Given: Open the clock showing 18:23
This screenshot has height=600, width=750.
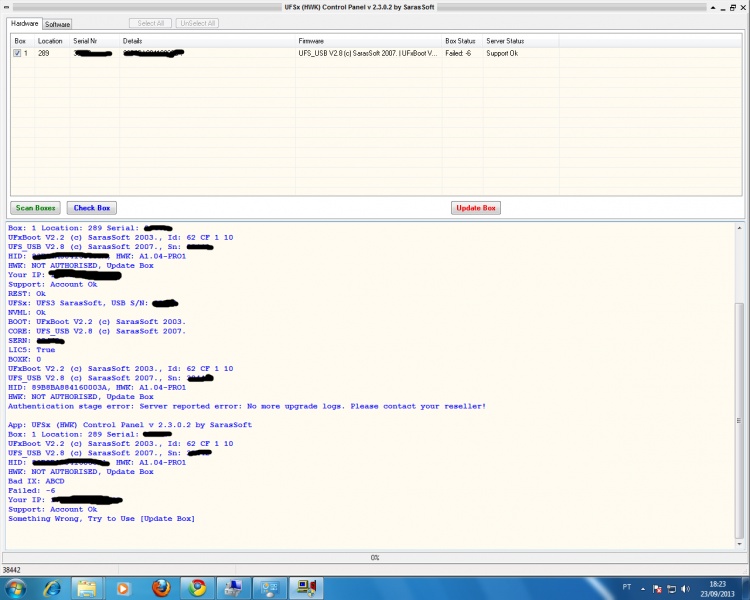Looking at the screenshot, I should coord(717,589).
